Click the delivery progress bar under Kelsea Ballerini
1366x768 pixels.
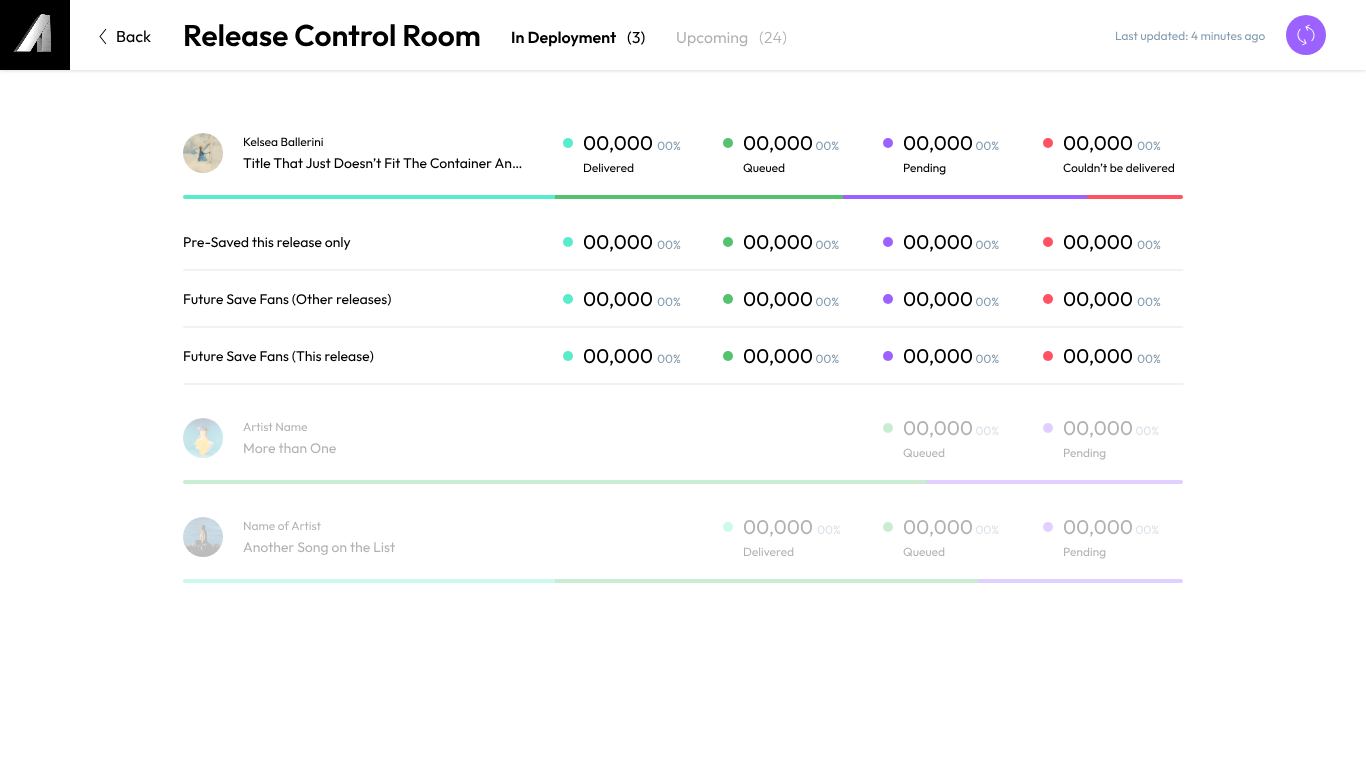point(683,198)
